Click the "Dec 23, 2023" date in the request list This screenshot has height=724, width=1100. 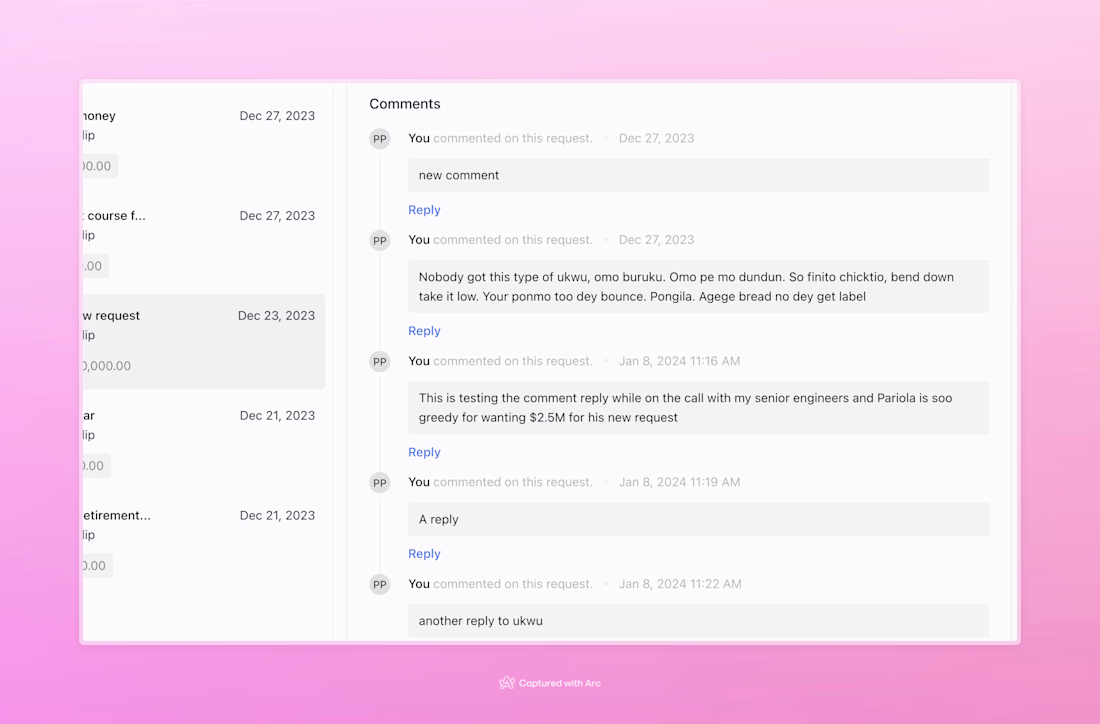click(276, 316)
